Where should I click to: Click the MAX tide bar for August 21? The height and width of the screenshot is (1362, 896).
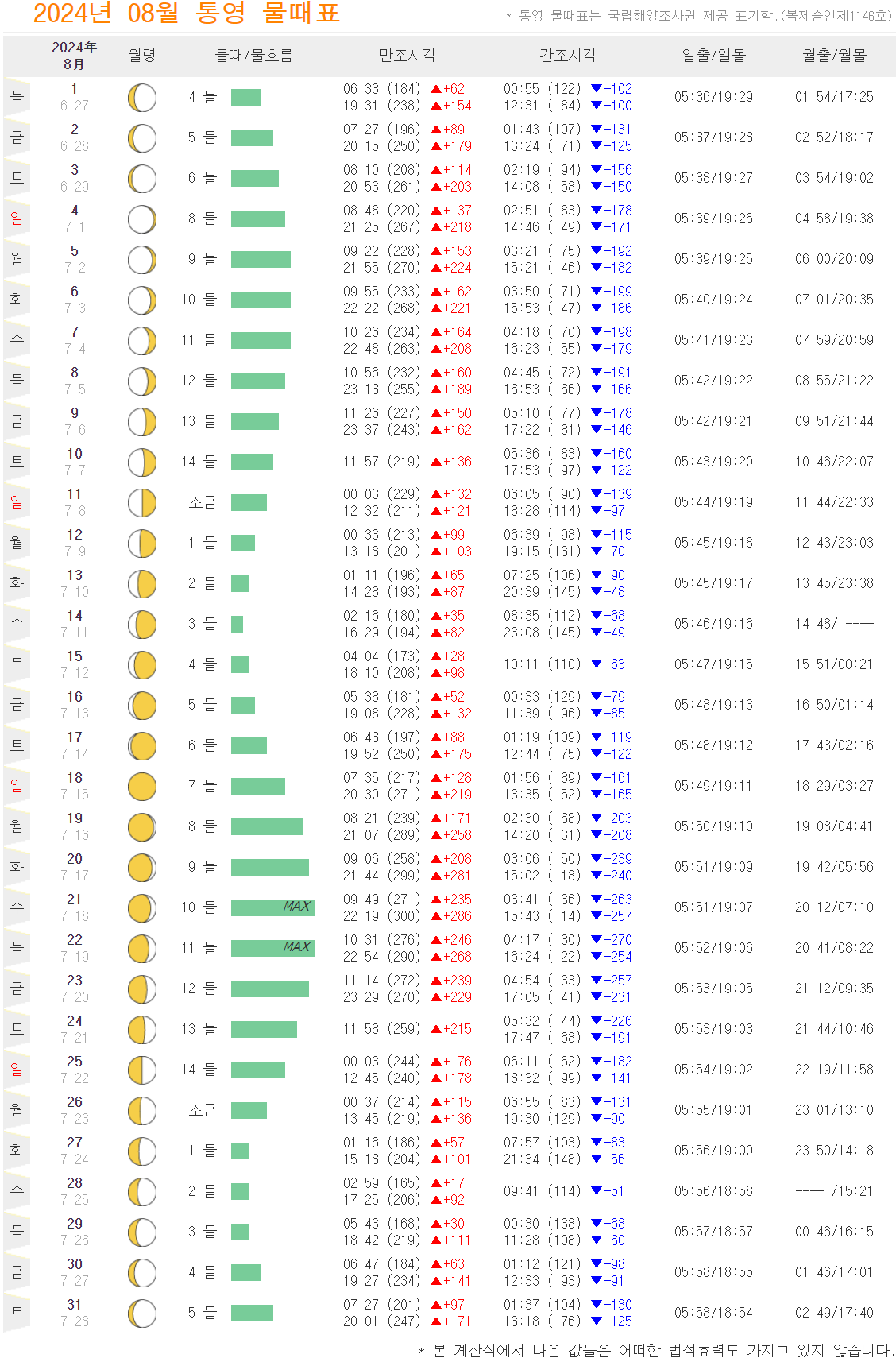[x=272, y=907]
